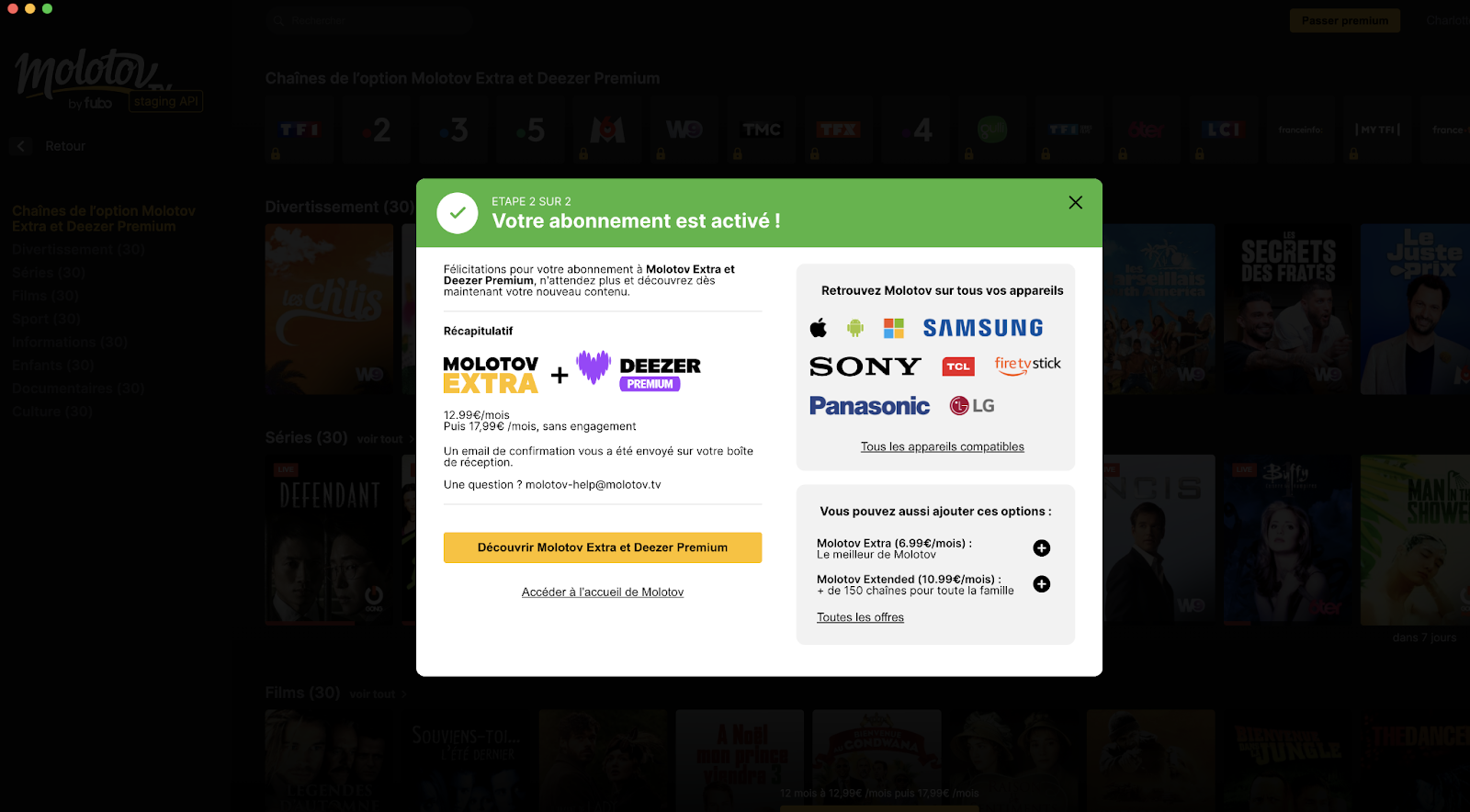The width and height of the screenshot is (1470, 812).
Task: Click the Android robot icon
Action: tap(855, 328)
